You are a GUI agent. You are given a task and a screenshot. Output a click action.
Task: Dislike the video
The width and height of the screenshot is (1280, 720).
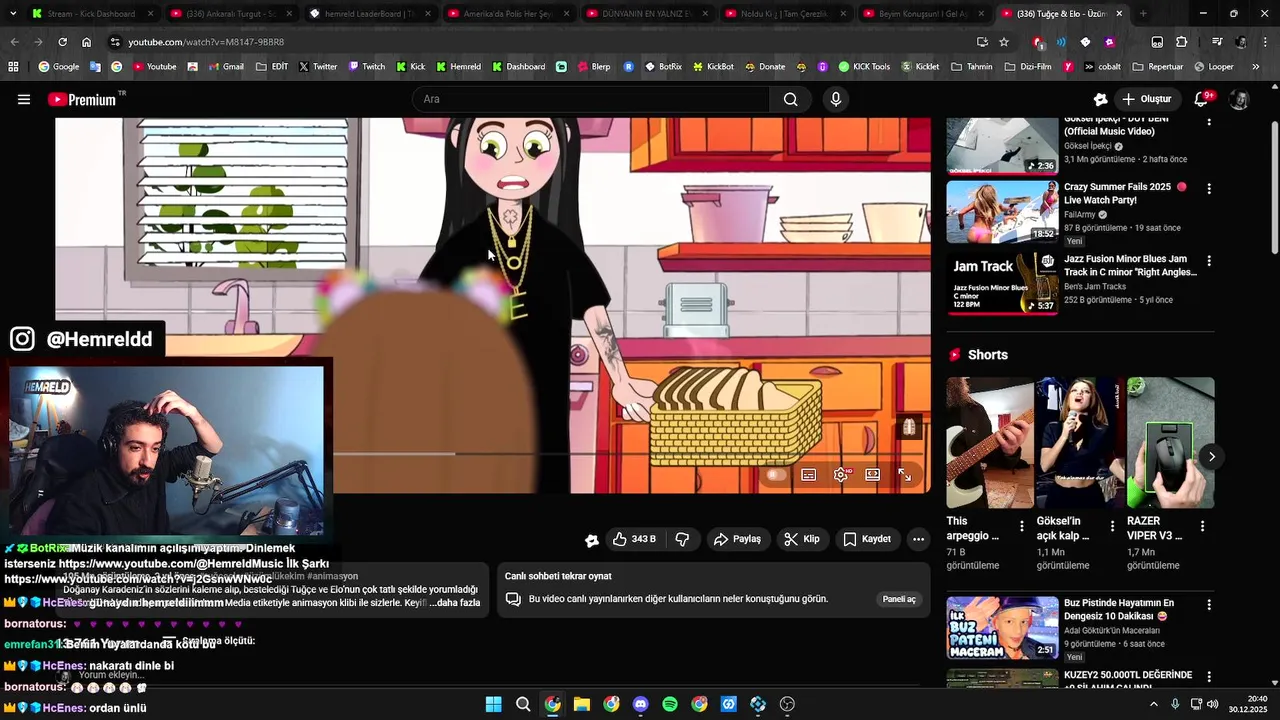(x=682, y=539)
